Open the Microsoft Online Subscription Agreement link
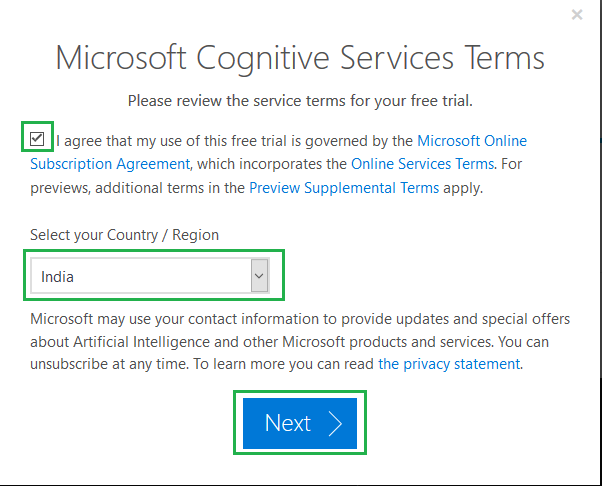Screen dimensions: 602x486 point(471,141)
